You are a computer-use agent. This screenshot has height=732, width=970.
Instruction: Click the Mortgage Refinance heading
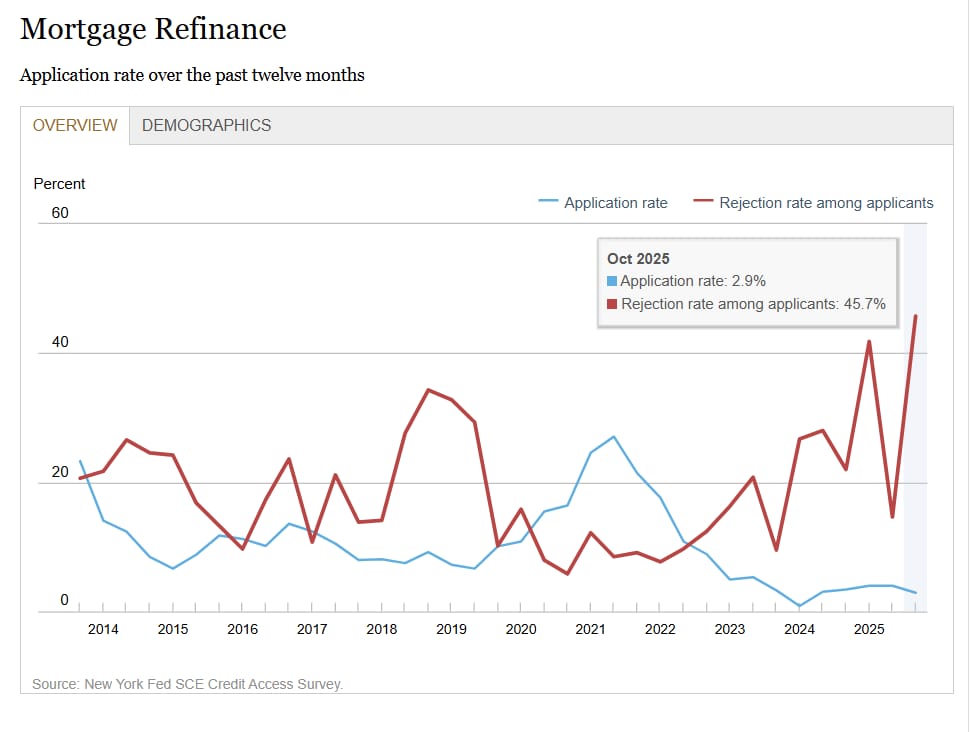[x=153, y=29]
